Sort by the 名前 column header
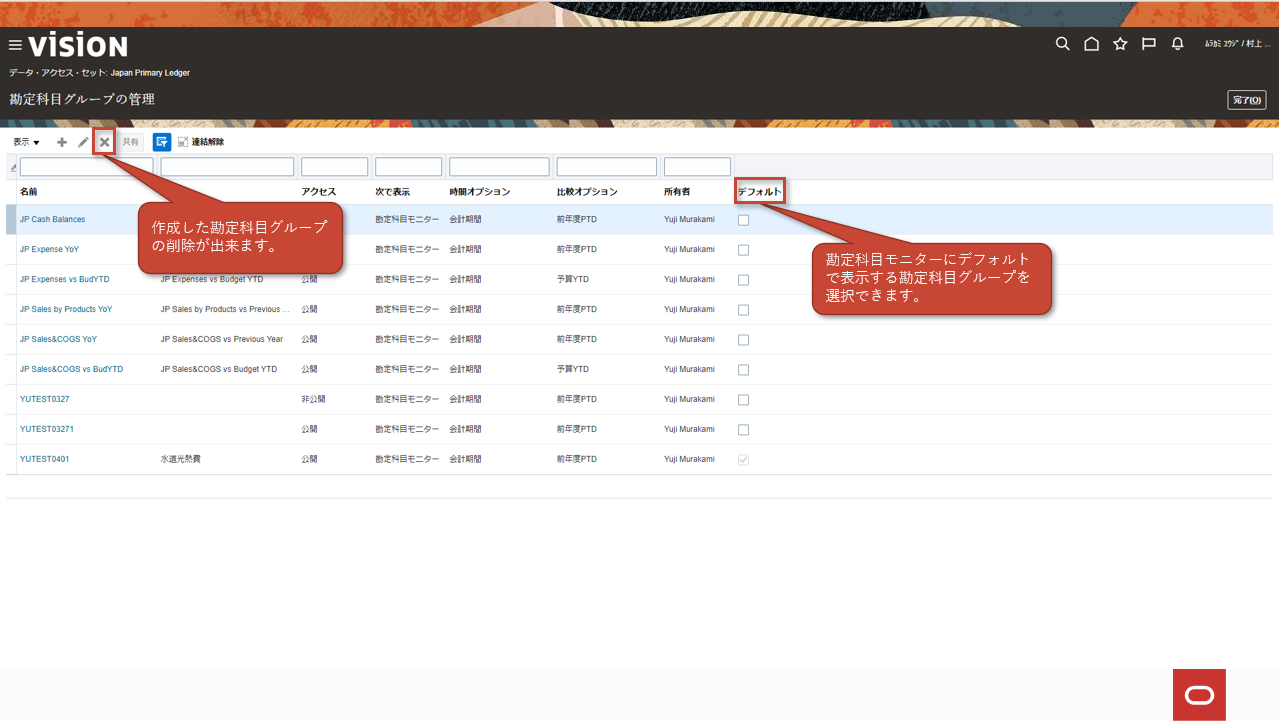The image size is (1279, 721). [29, 191]
